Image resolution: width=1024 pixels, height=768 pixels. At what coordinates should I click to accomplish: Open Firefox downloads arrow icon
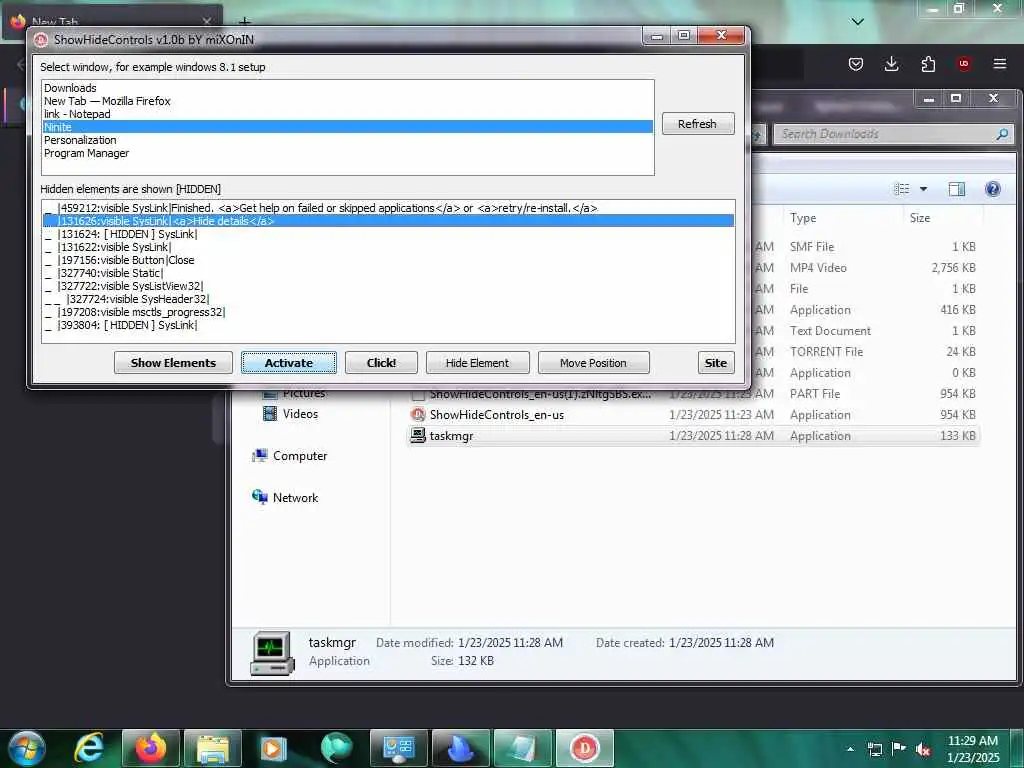pyautogui.click(x=891, y=64)
